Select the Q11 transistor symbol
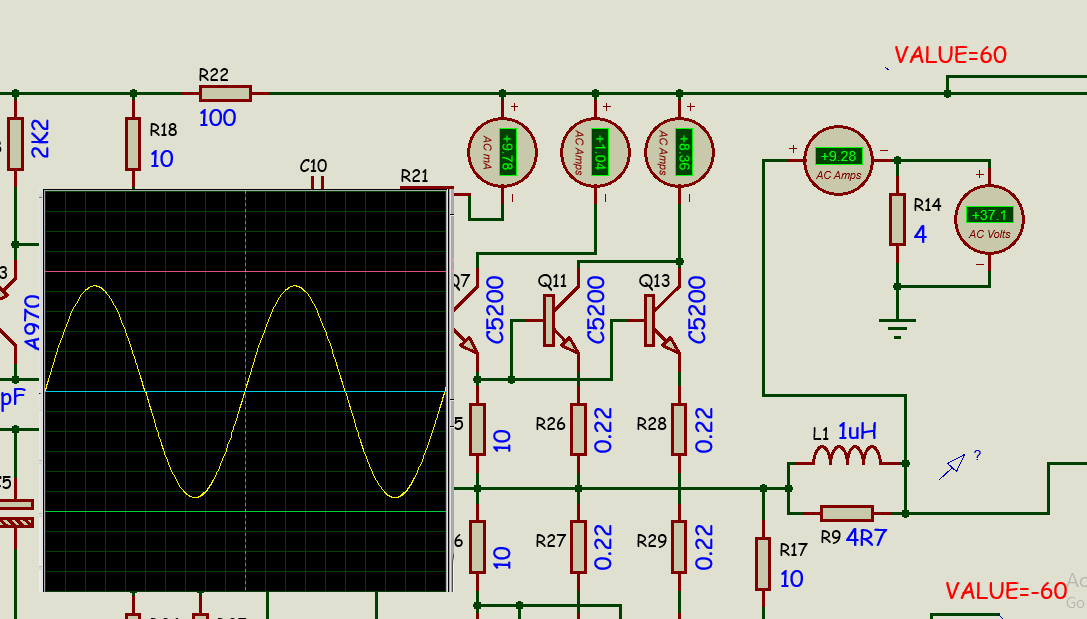Screen dimensions: 1087x619 pos(560,320)
